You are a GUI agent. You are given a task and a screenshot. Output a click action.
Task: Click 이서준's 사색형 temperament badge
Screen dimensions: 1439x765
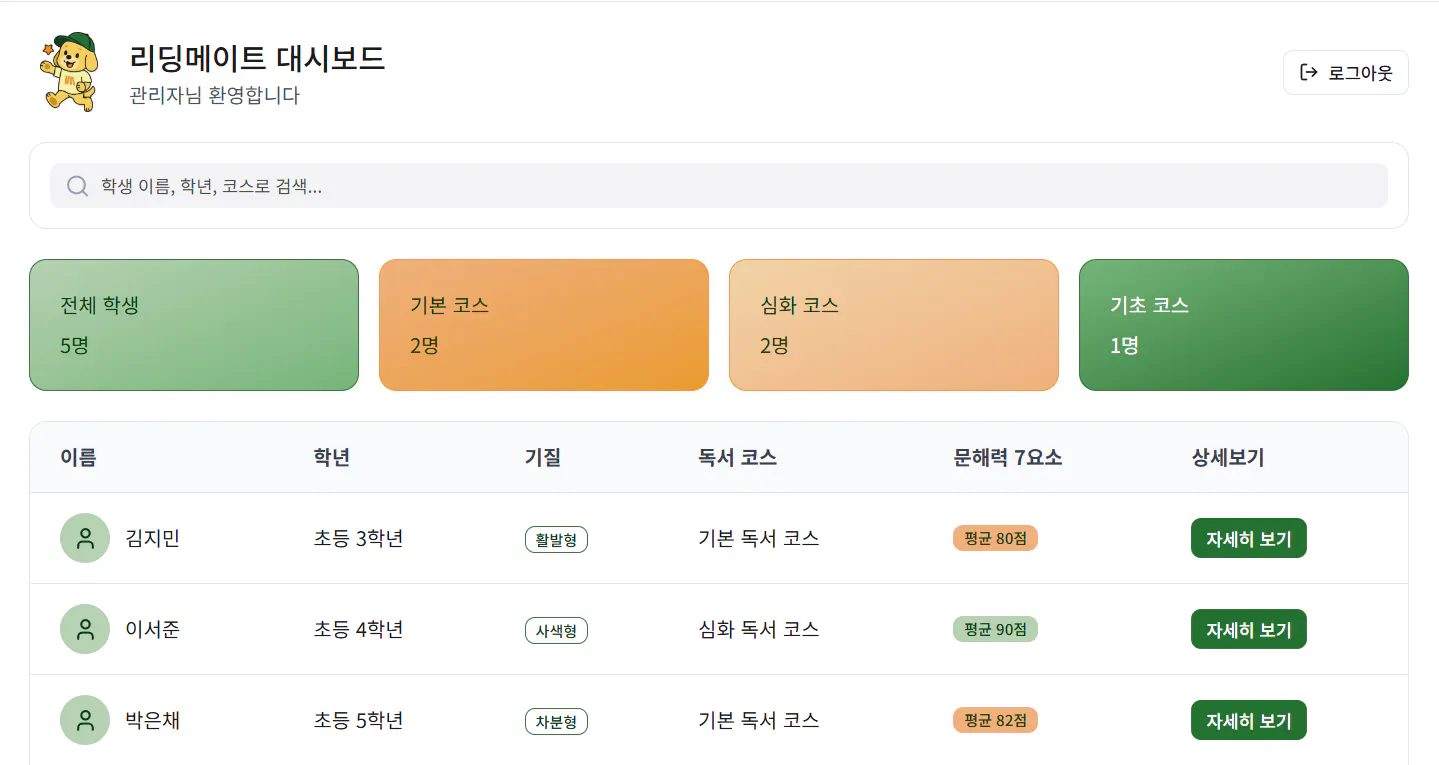point(556,630)
